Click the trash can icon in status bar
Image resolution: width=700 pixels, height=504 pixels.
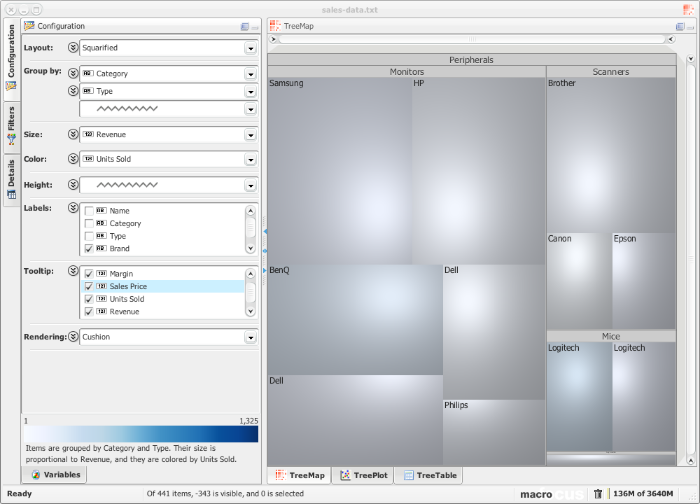598,493
